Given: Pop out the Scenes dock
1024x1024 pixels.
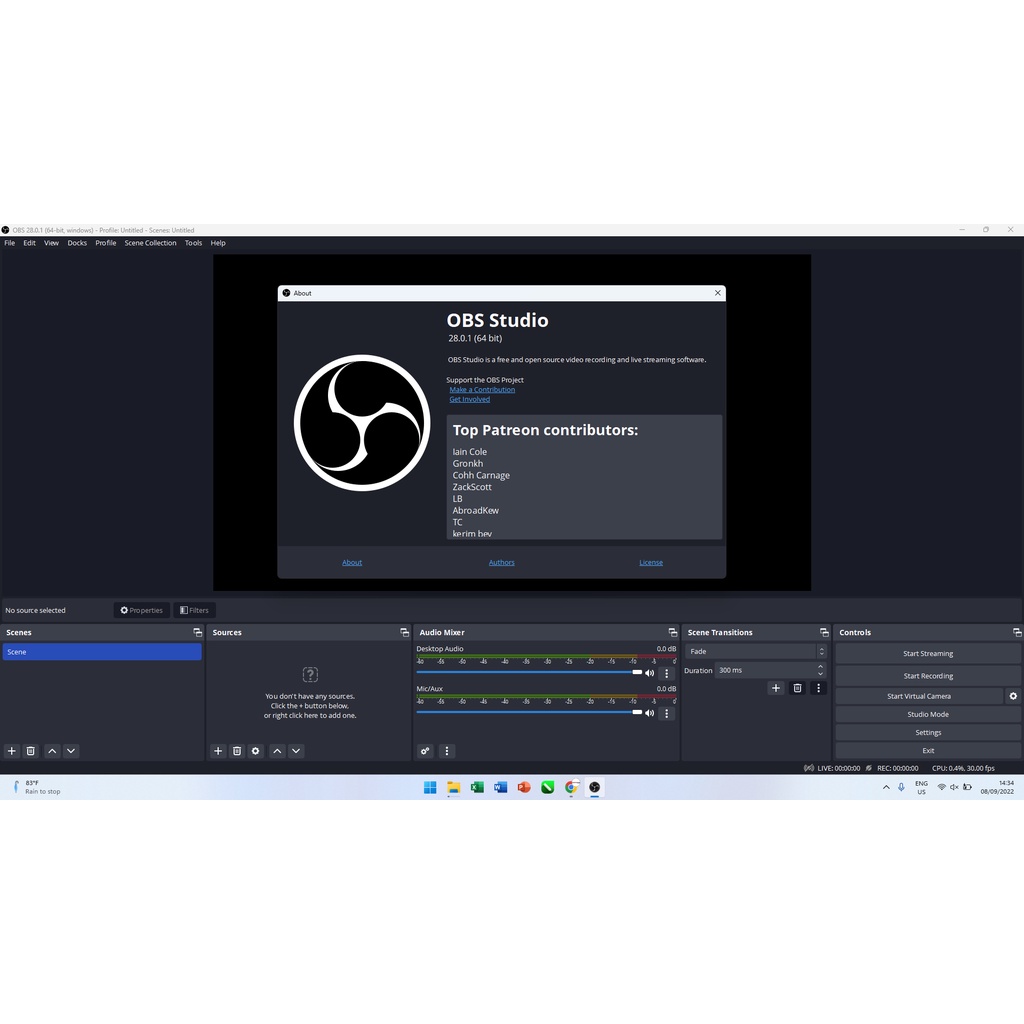Looking at the screenshot, I should tap(197, 632).
